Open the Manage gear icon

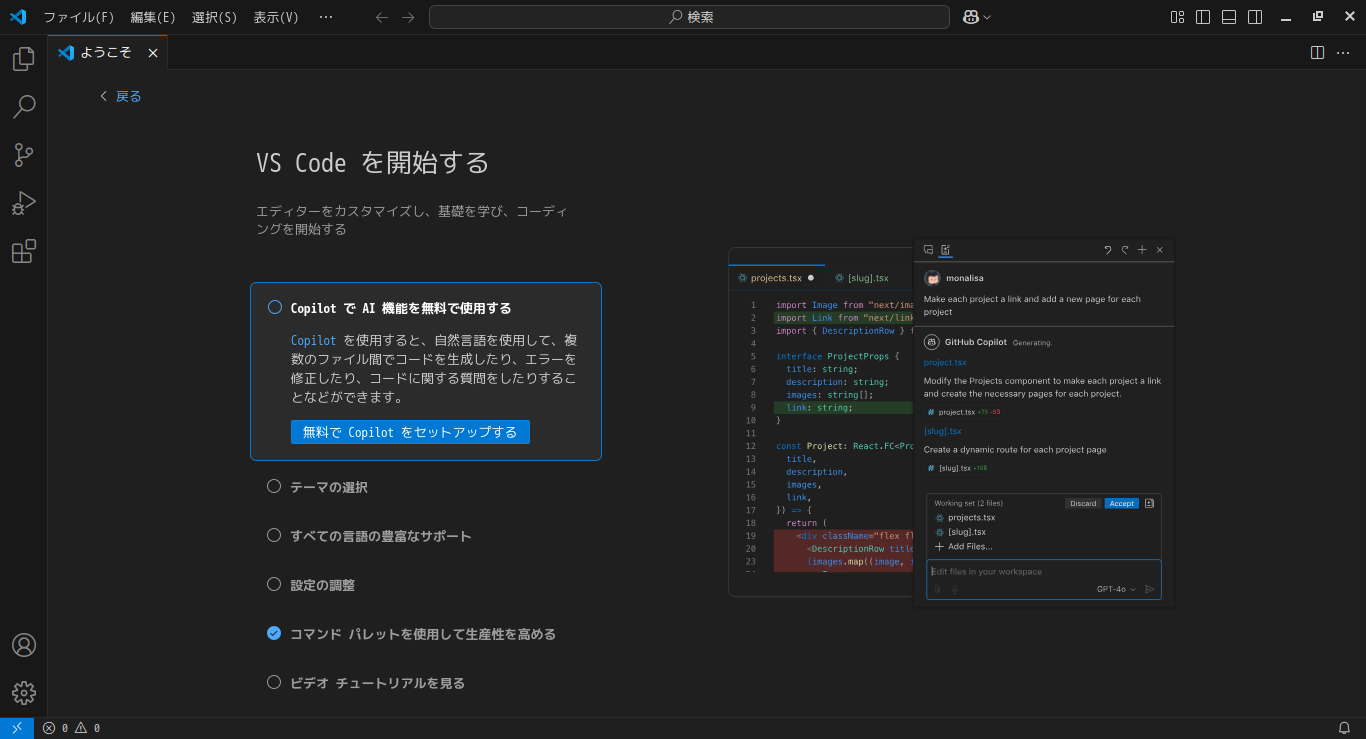pos(24,693)
